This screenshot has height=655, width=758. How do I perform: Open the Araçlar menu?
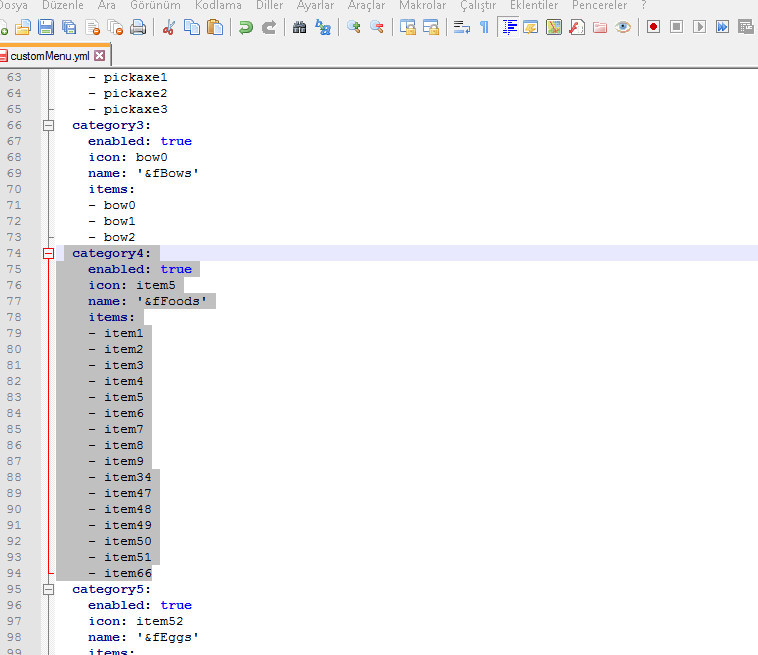pyautogui.click(x=366, y=5)
